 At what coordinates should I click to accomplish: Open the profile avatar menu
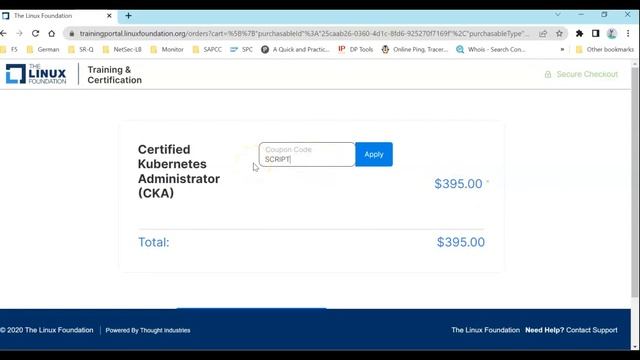tap(611, 33)
